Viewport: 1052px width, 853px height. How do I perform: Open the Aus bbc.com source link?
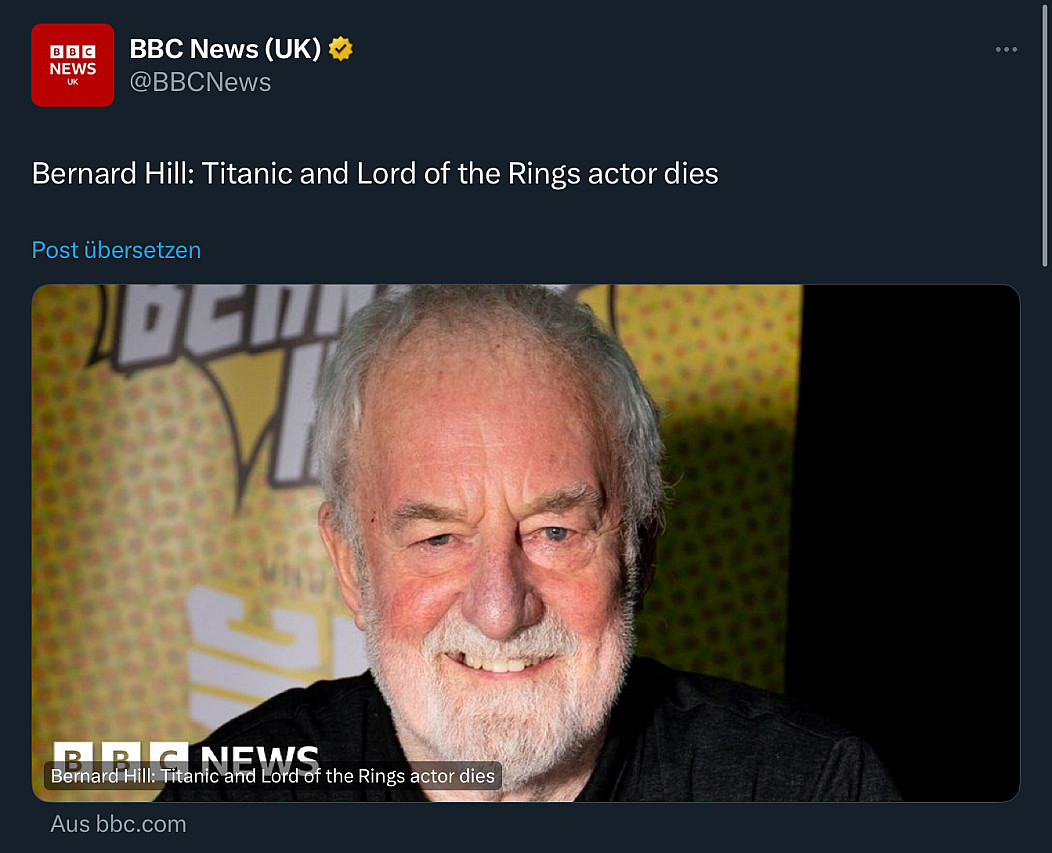pyautogui.click(x=118, y=824)
